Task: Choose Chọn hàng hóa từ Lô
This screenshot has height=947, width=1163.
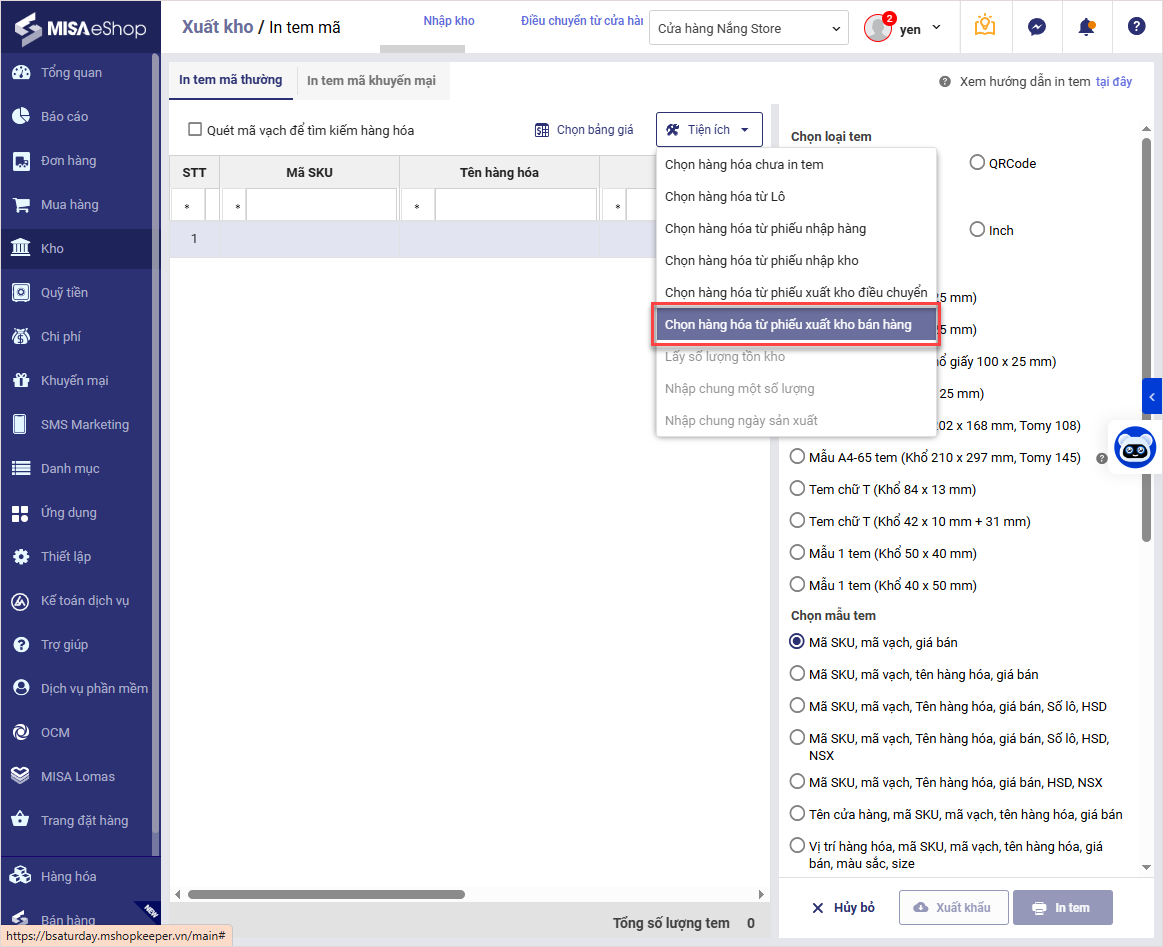Action: (x=796, y=197)
